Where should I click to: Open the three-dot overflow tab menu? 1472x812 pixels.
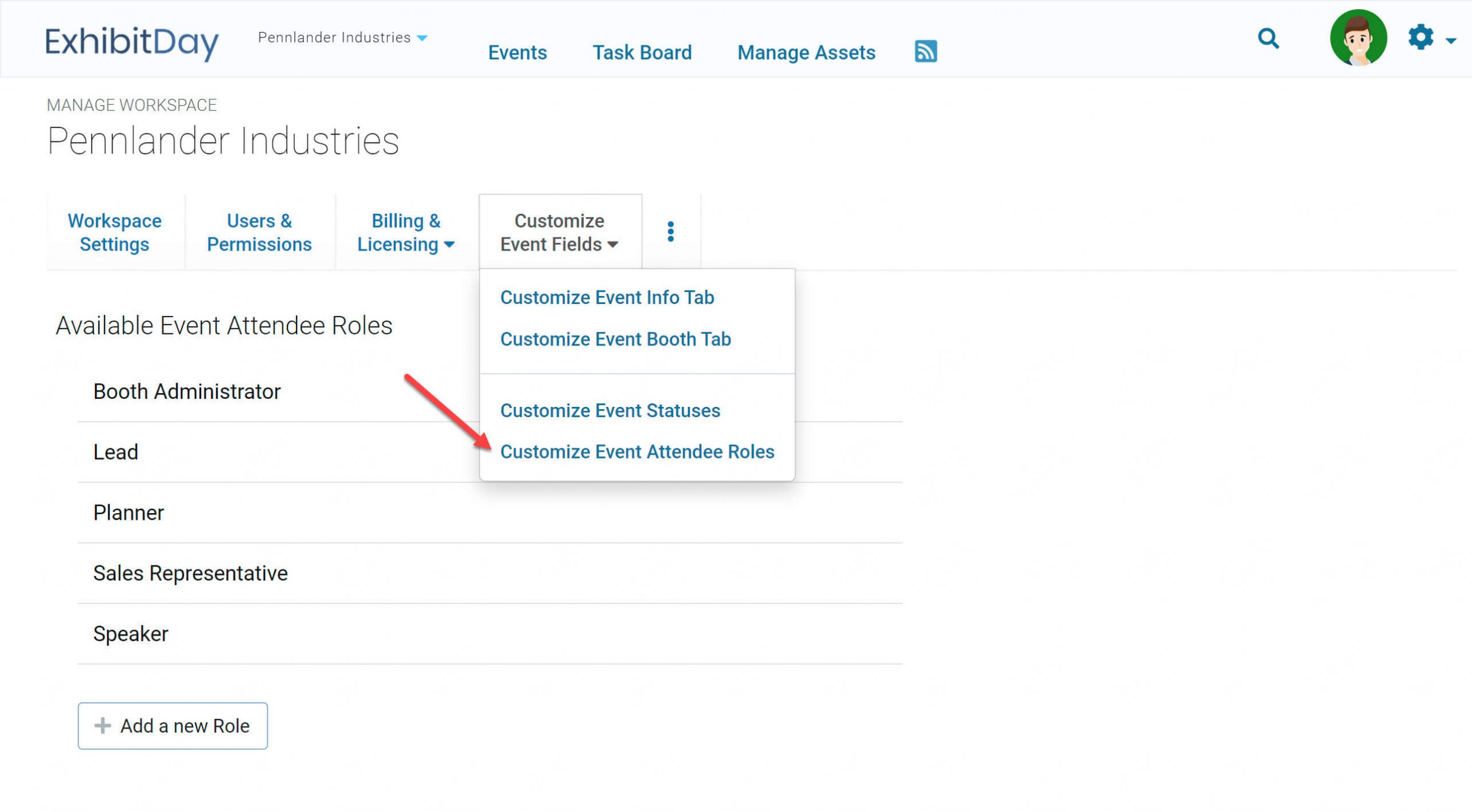[670, 230]
